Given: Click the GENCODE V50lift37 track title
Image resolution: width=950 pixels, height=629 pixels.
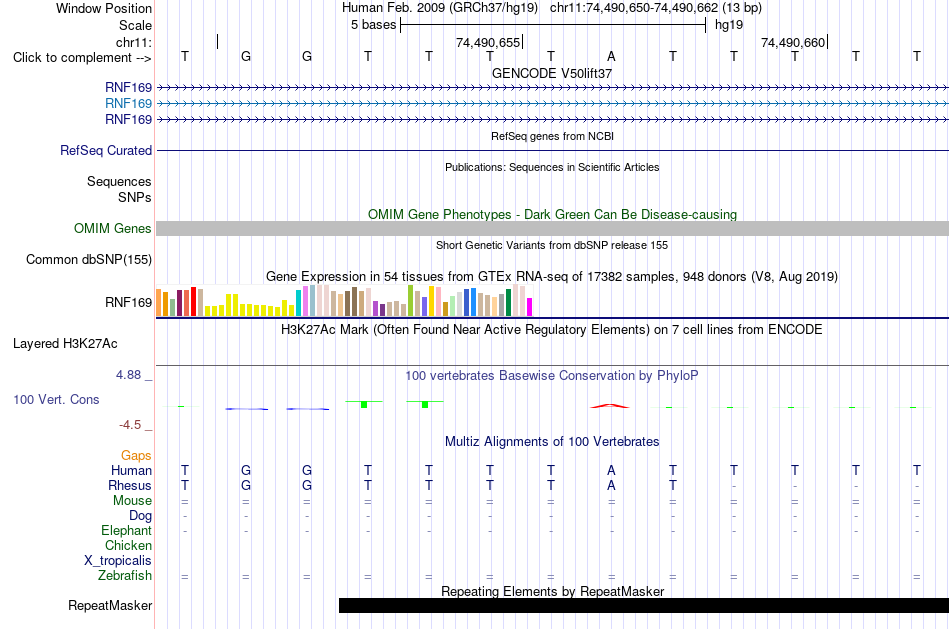Looking at the screenshot, I should (x=552, y=73).
